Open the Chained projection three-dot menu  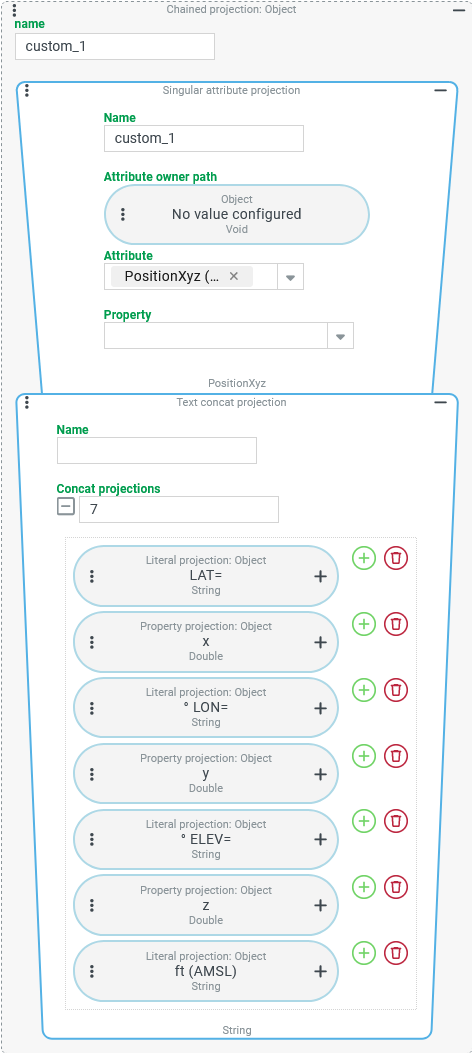pyautogui.click(x=14, y=9)
